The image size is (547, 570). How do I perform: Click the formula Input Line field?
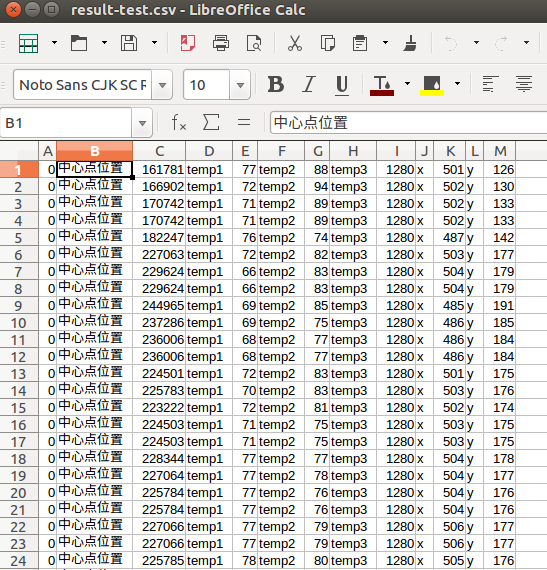pos(409,123)
